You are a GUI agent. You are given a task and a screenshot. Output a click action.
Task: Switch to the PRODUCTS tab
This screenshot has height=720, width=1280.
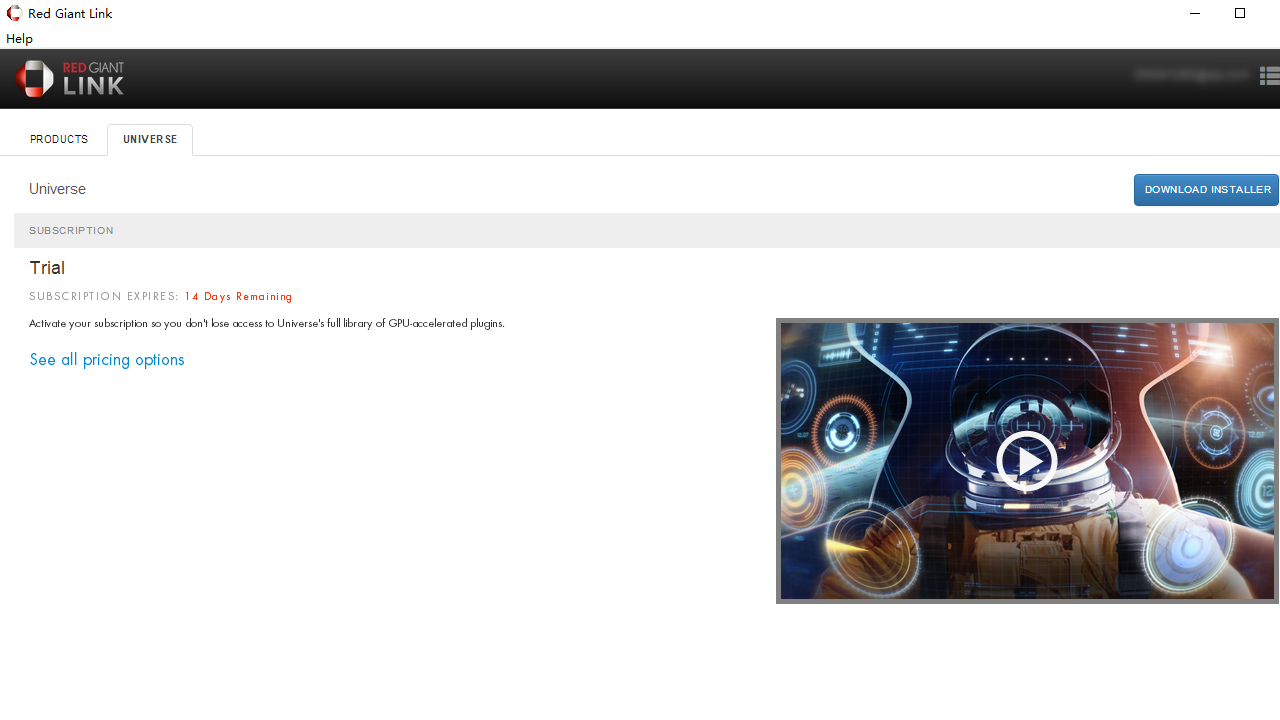pyautogui.click(x=58, y=139)
